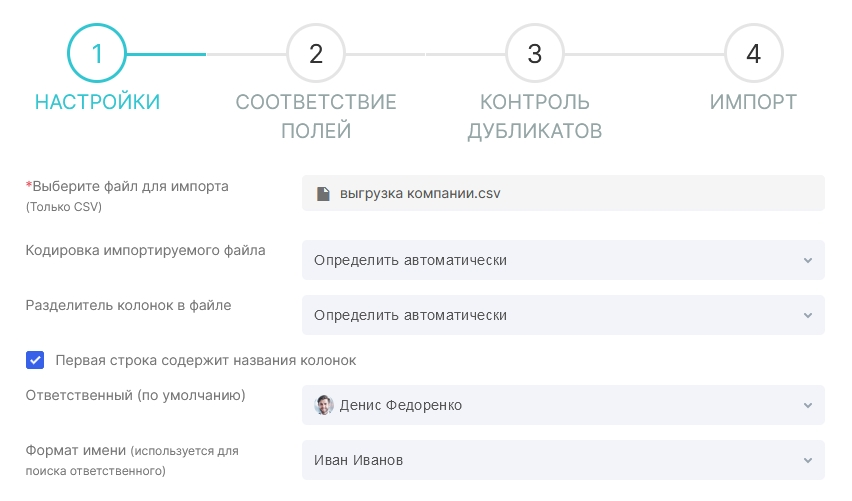852x501 pixels.
Task: Go to the ИМПОРТ step label
Action: point(753,102)
